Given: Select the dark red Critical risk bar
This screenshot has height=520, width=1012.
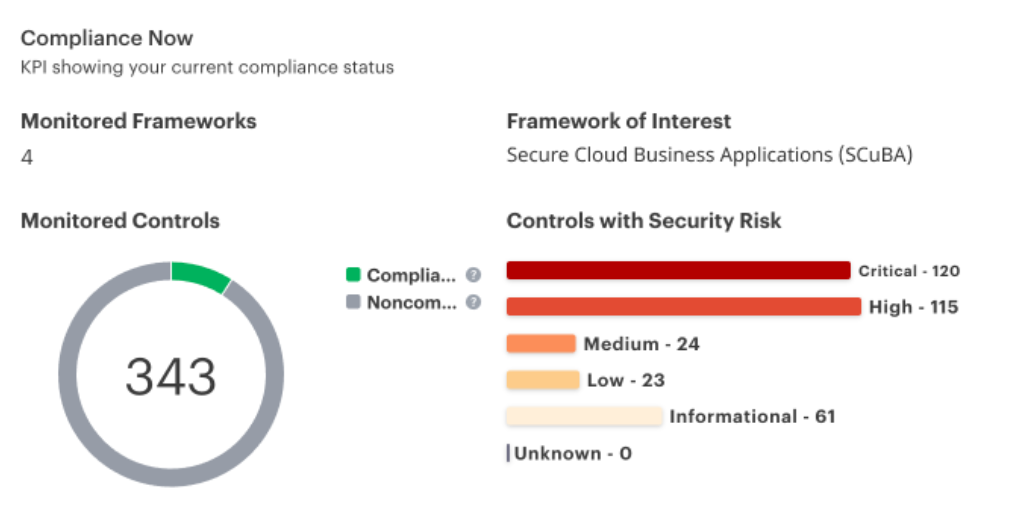Looking at the screenshot, I should click(x=678, y=270).
